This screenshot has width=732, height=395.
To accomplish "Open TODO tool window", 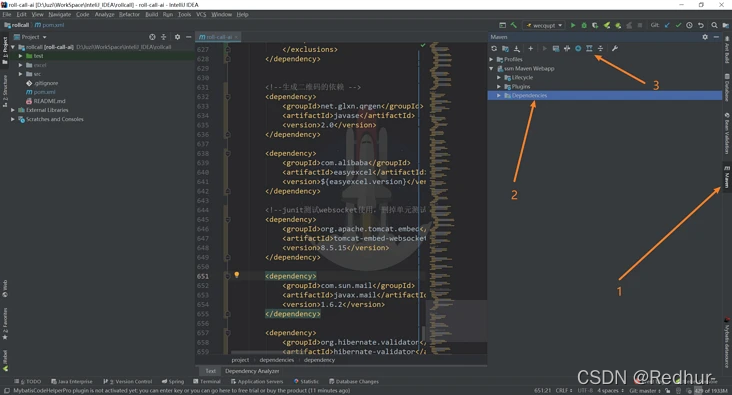I will pos(28,381).
